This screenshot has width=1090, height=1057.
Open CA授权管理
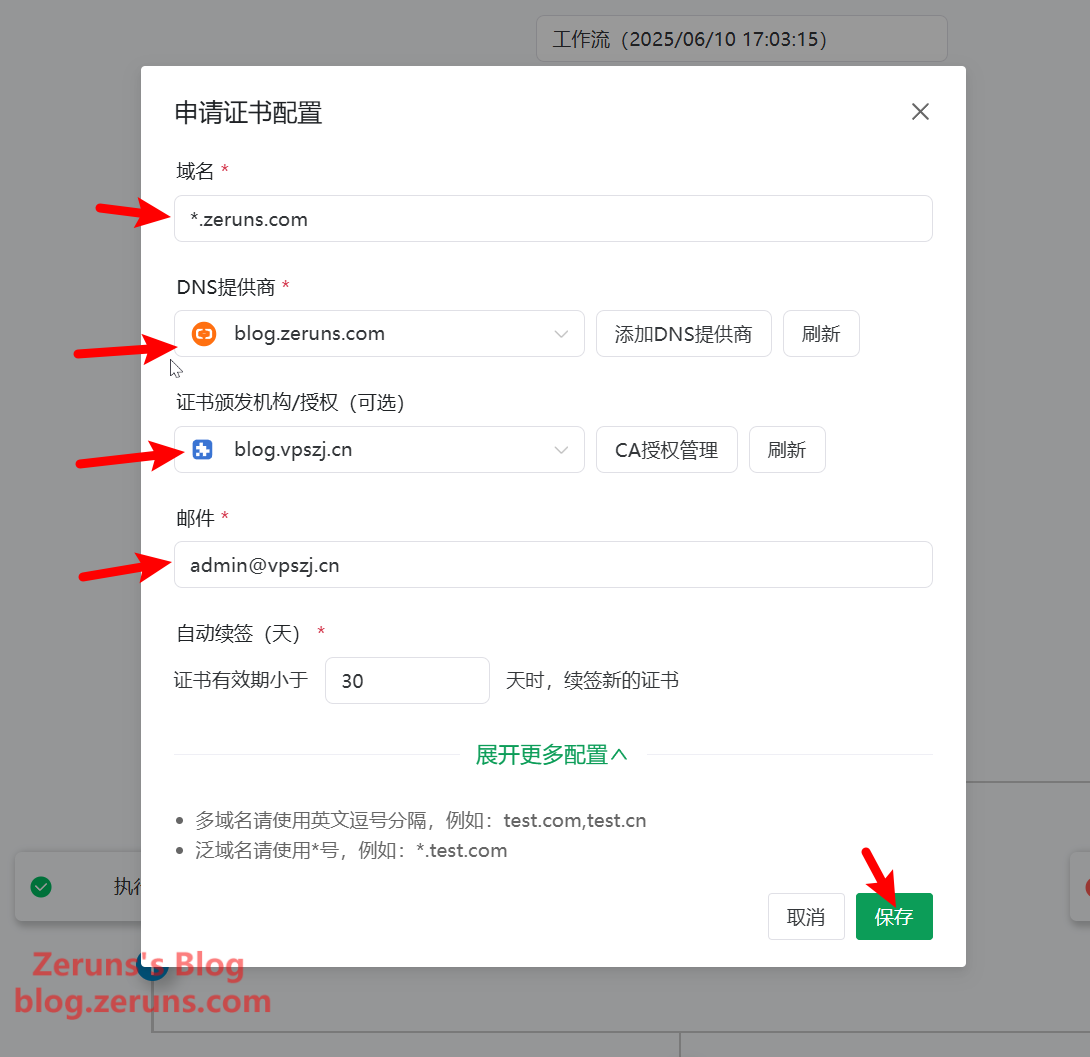[x=666, y=450]
